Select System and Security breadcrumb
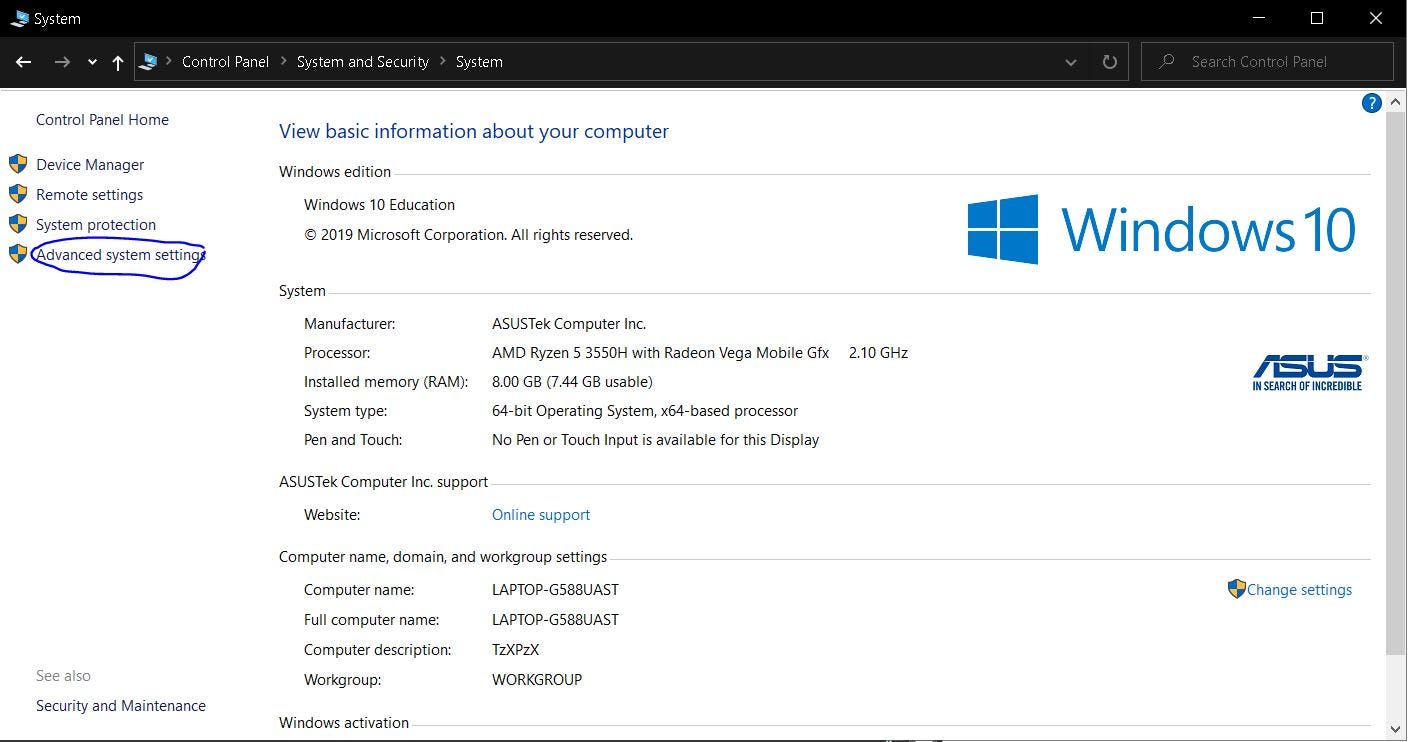Image resolution: width=1409 pixels, height=742 pixels. pyautogui.click(x=363, y=62)
